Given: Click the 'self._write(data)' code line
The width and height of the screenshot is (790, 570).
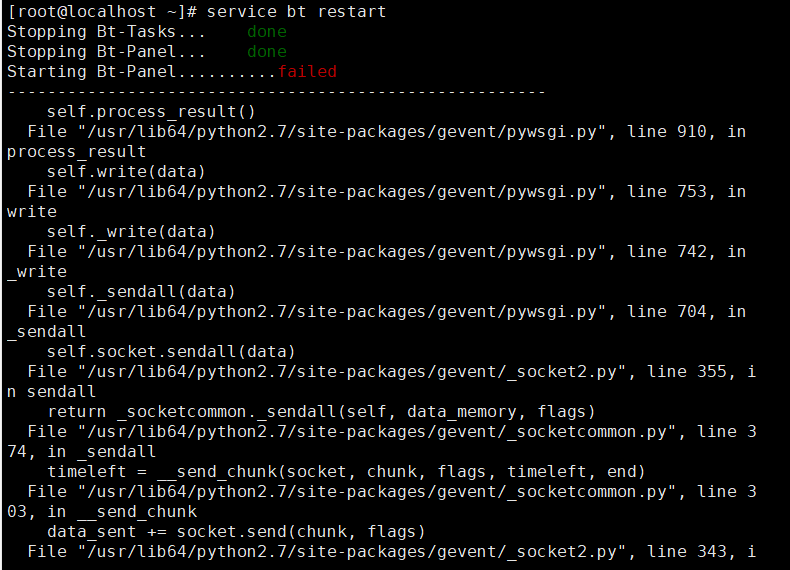Looking at the screenshot, I should click(x=131, y=231).
